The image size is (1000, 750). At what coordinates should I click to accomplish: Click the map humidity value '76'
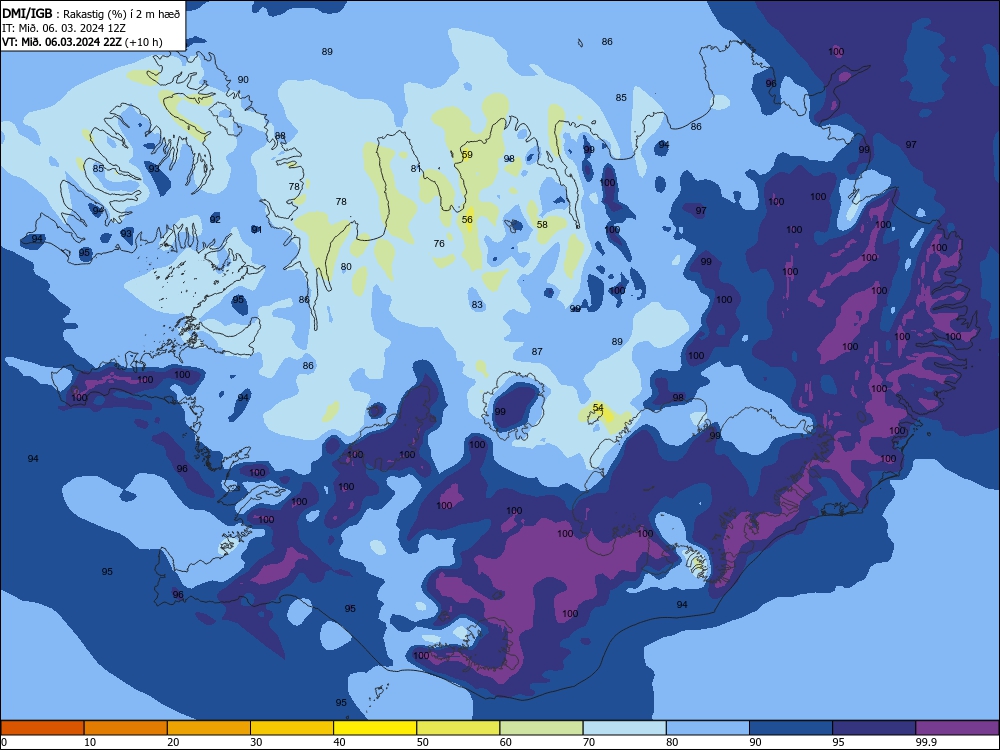point(439,244)
